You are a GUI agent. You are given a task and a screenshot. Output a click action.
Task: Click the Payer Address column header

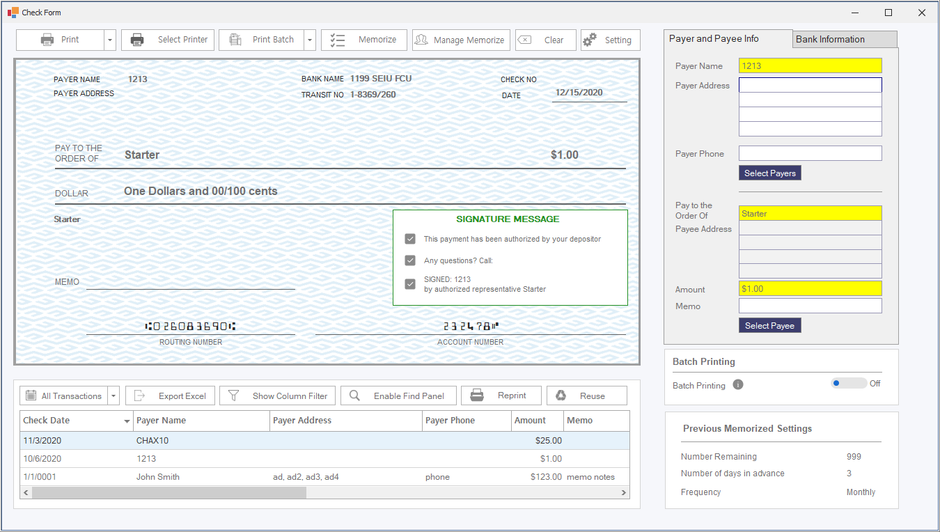[x=346, y=421]
